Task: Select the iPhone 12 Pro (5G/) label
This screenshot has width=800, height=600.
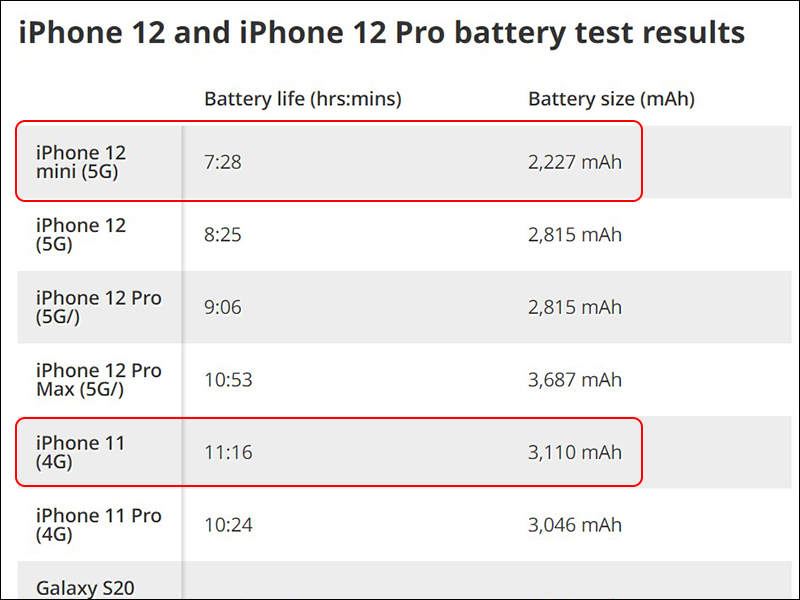Action: click(x=98, y=307)
